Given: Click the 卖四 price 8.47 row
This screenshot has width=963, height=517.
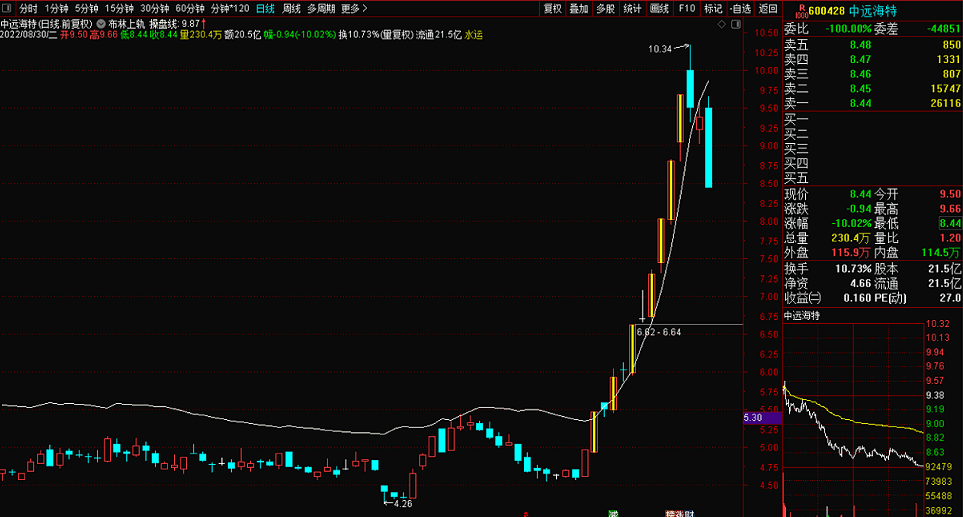Looking at the screenshot, I should pyautogui.click(x=872, y=60).
